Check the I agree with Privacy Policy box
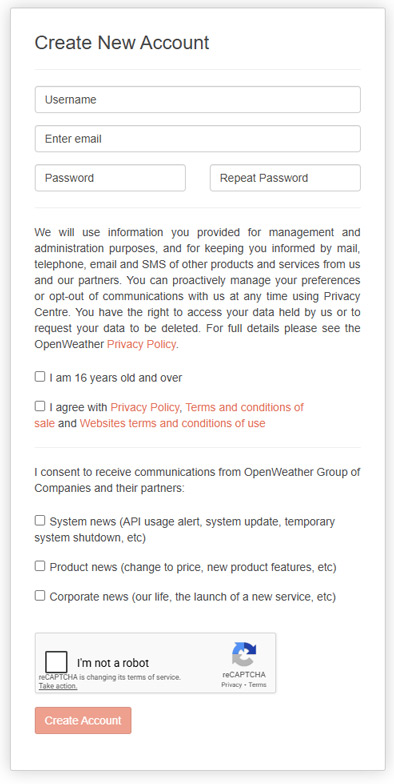The width and height of the screenshot is (394, 784). [40, 406]
